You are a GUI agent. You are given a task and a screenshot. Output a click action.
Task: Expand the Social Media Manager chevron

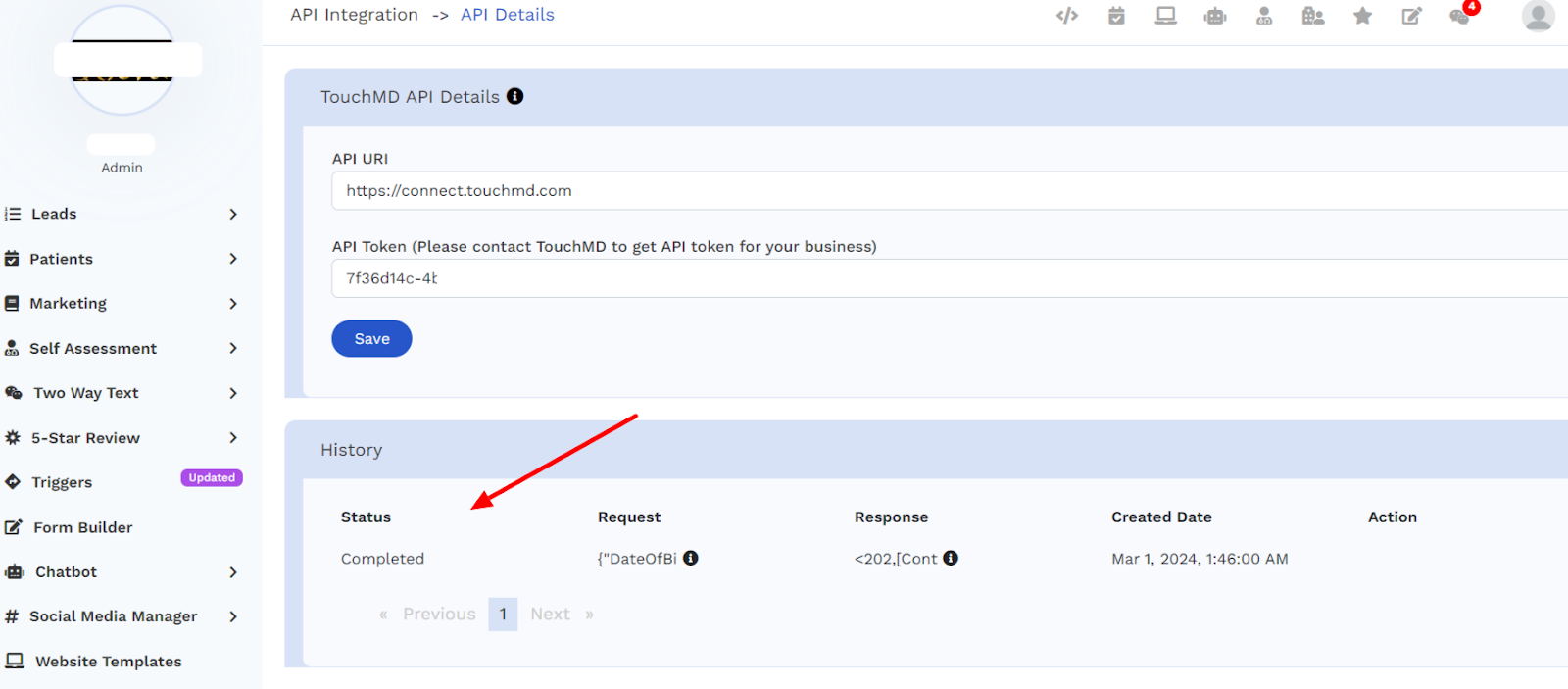point(233,616)
